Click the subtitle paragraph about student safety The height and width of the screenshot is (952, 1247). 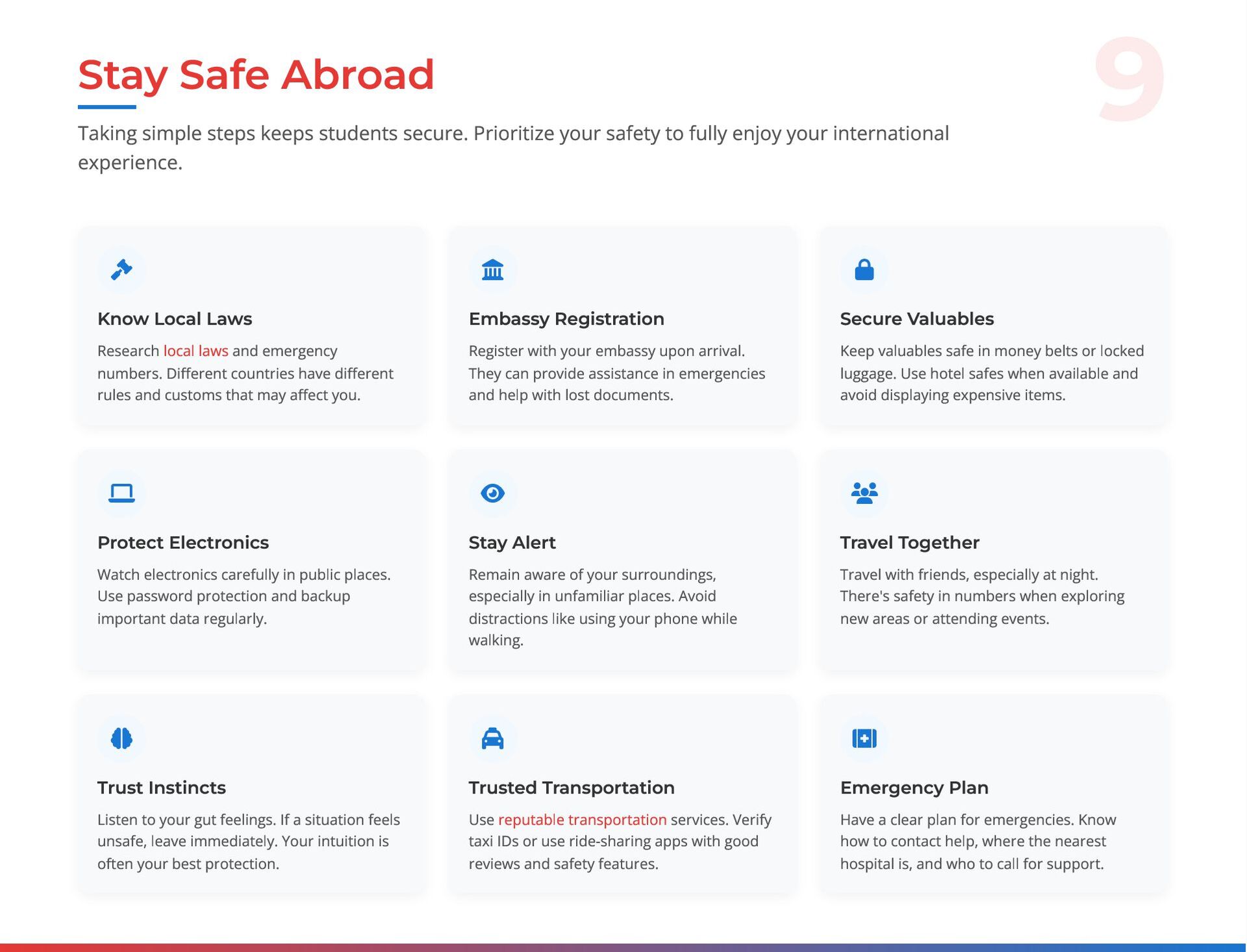coord(513,147)
